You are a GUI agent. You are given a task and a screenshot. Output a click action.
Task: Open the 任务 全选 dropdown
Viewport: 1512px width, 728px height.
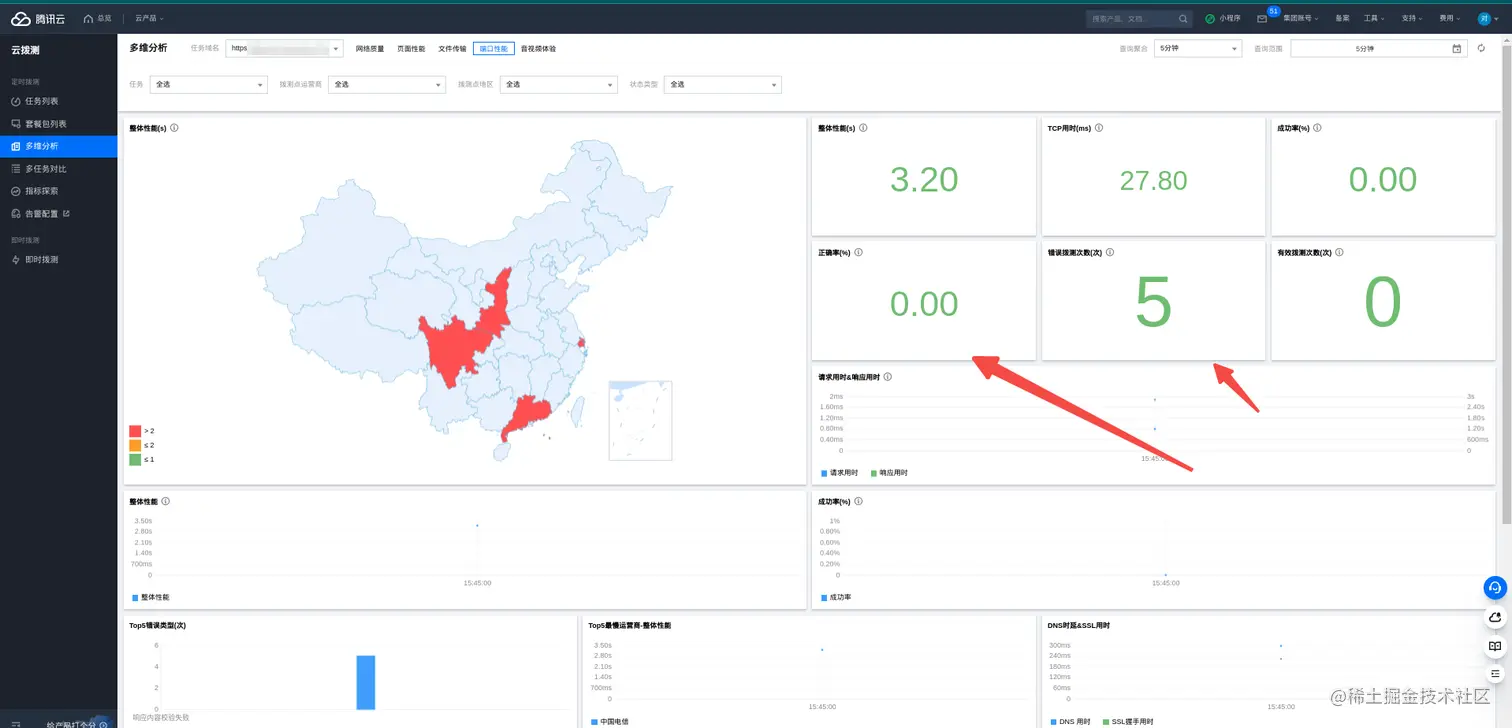point(209,84)
